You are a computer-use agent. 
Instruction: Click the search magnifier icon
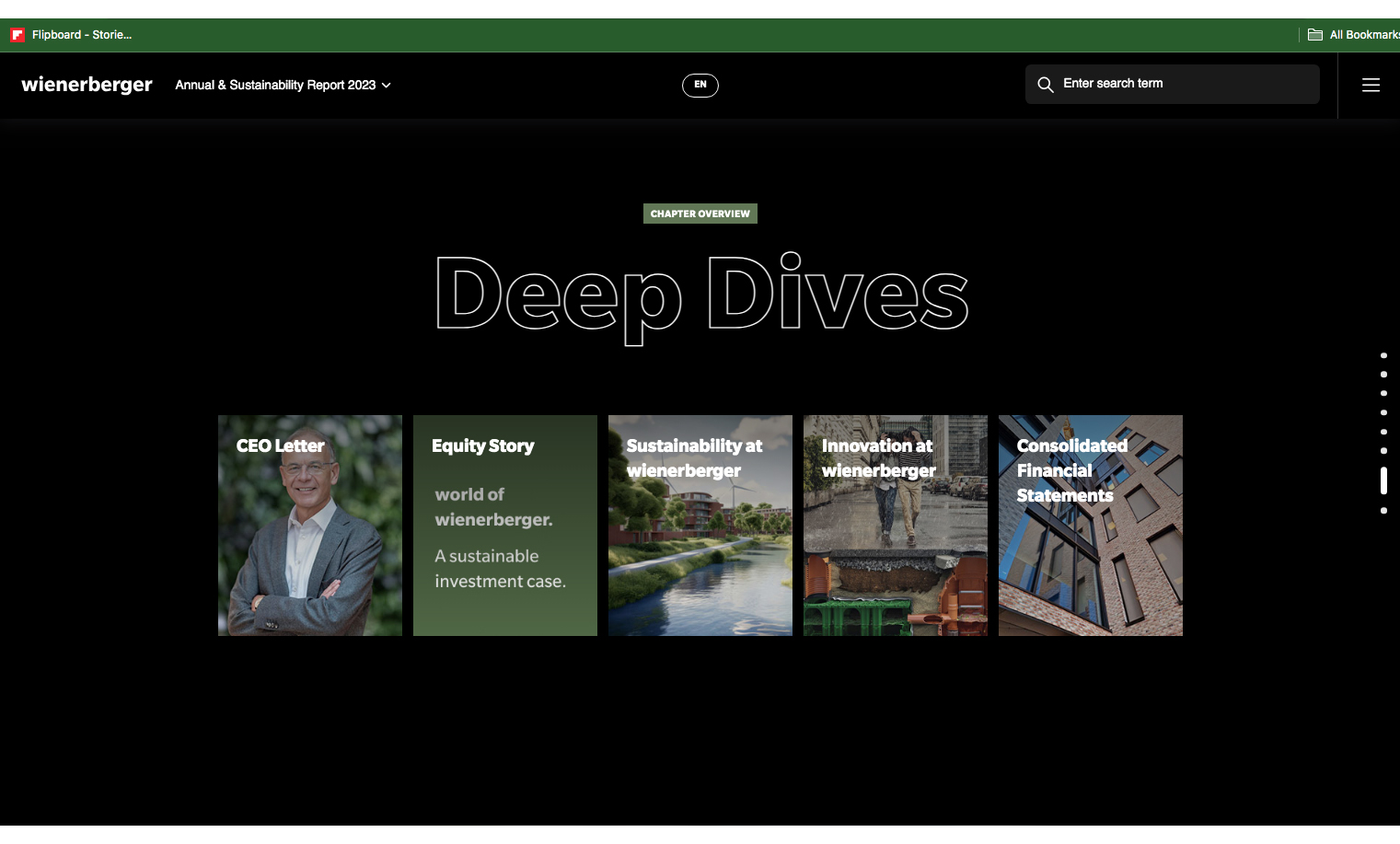click(x=1046, y=85)
